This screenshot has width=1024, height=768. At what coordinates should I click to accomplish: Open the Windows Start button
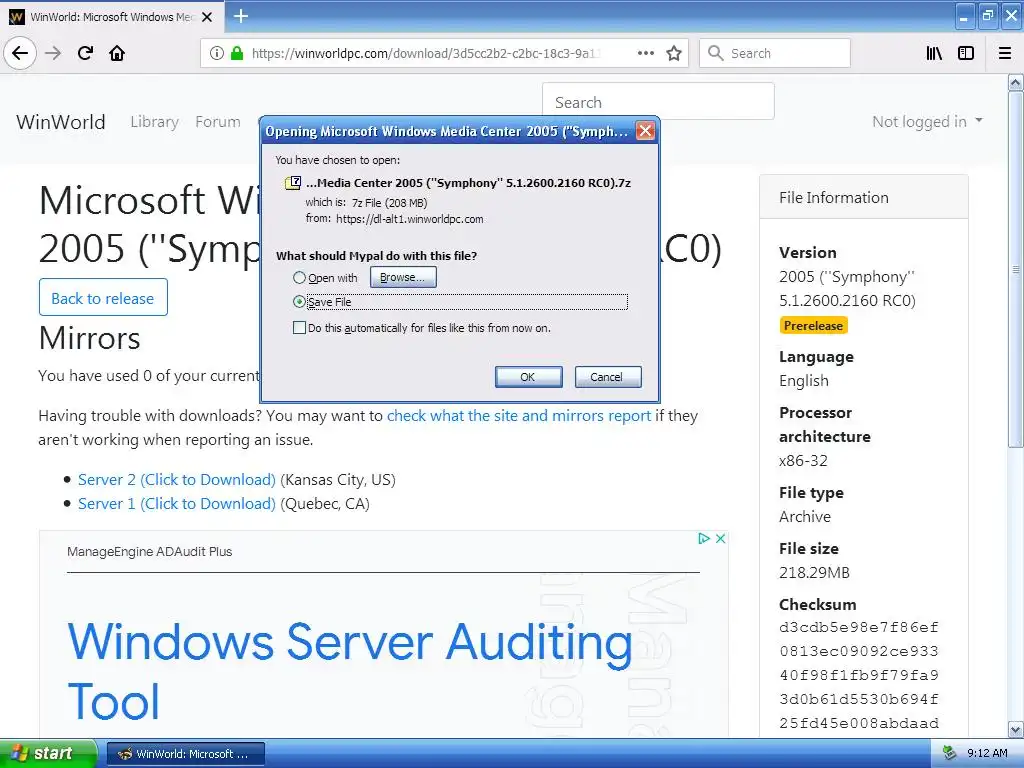tap(48, 753)
